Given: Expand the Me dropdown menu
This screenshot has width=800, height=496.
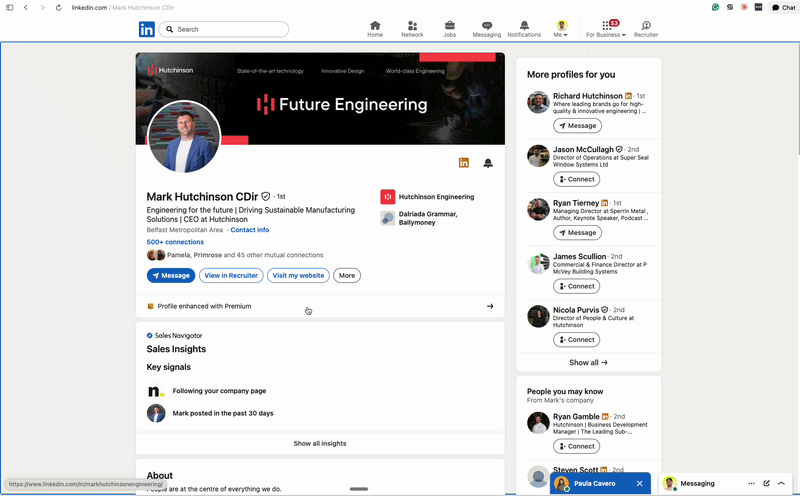Looking at the screenshot, I should click(561, 29).
